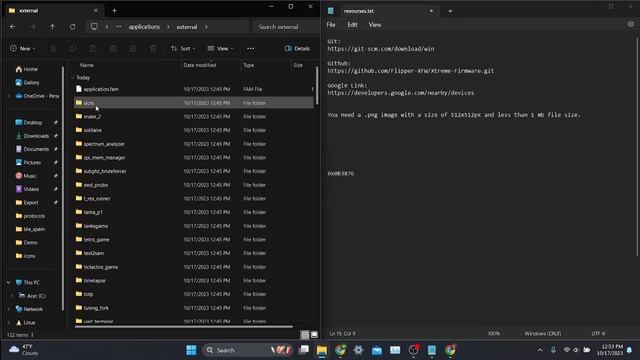640x360 pixels.
Task: Open the View dropdown in Explorer
Action: (x=220, y=49)
